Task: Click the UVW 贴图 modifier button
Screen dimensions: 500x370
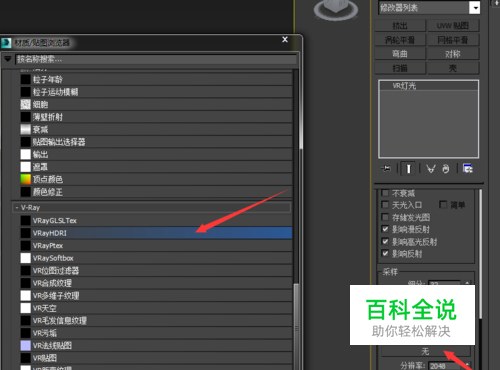Action: (453, 26)
